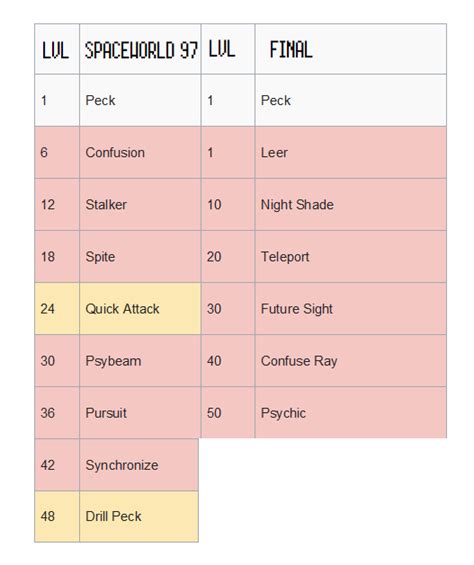Click the Peck cell under Spaceworld 97

140,100
